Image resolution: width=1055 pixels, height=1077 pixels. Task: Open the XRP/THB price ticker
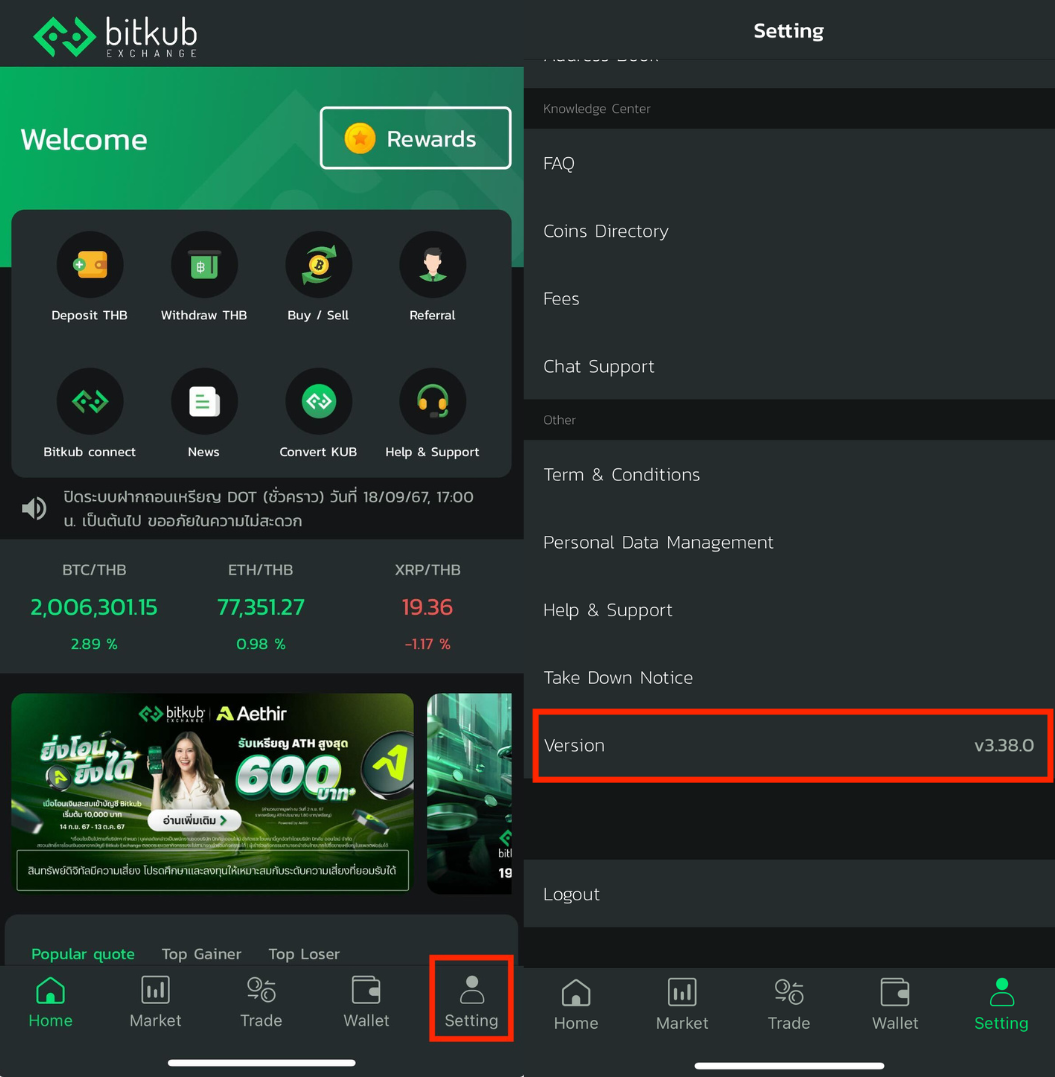click(427, 606)
